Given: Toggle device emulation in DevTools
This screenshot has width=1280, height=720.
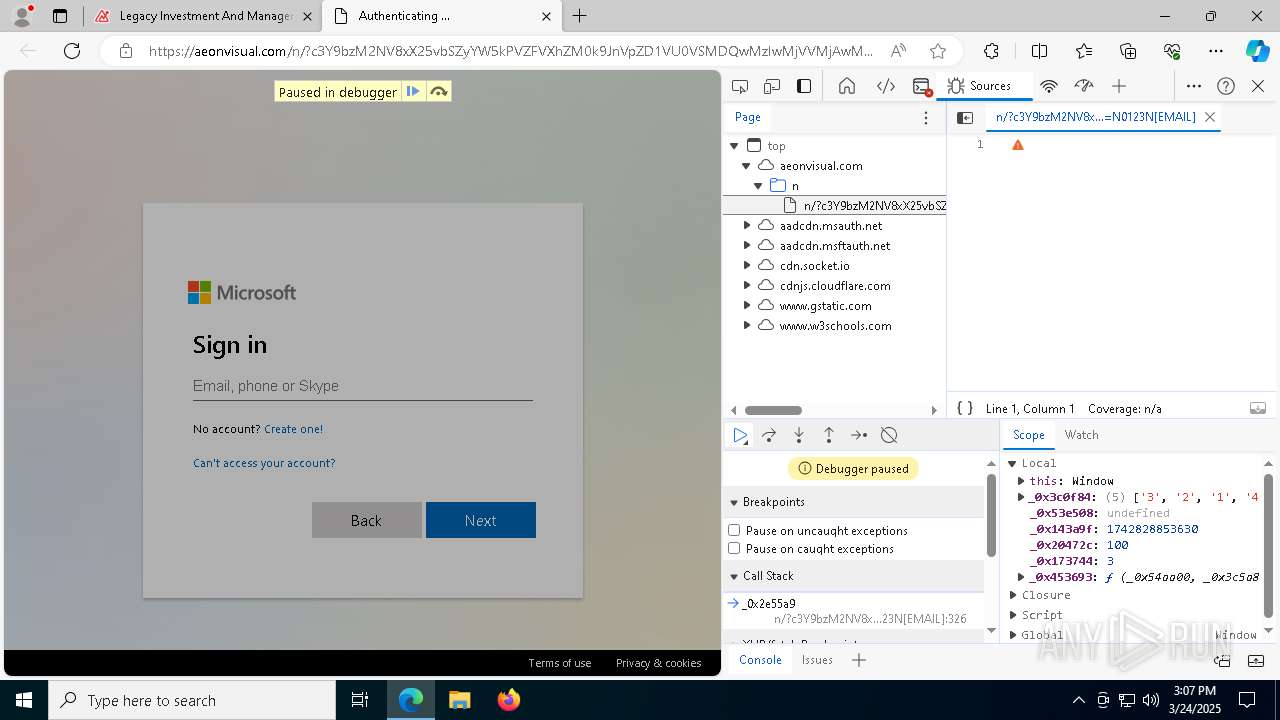Looking at the screenshot, I should point(772,86).
